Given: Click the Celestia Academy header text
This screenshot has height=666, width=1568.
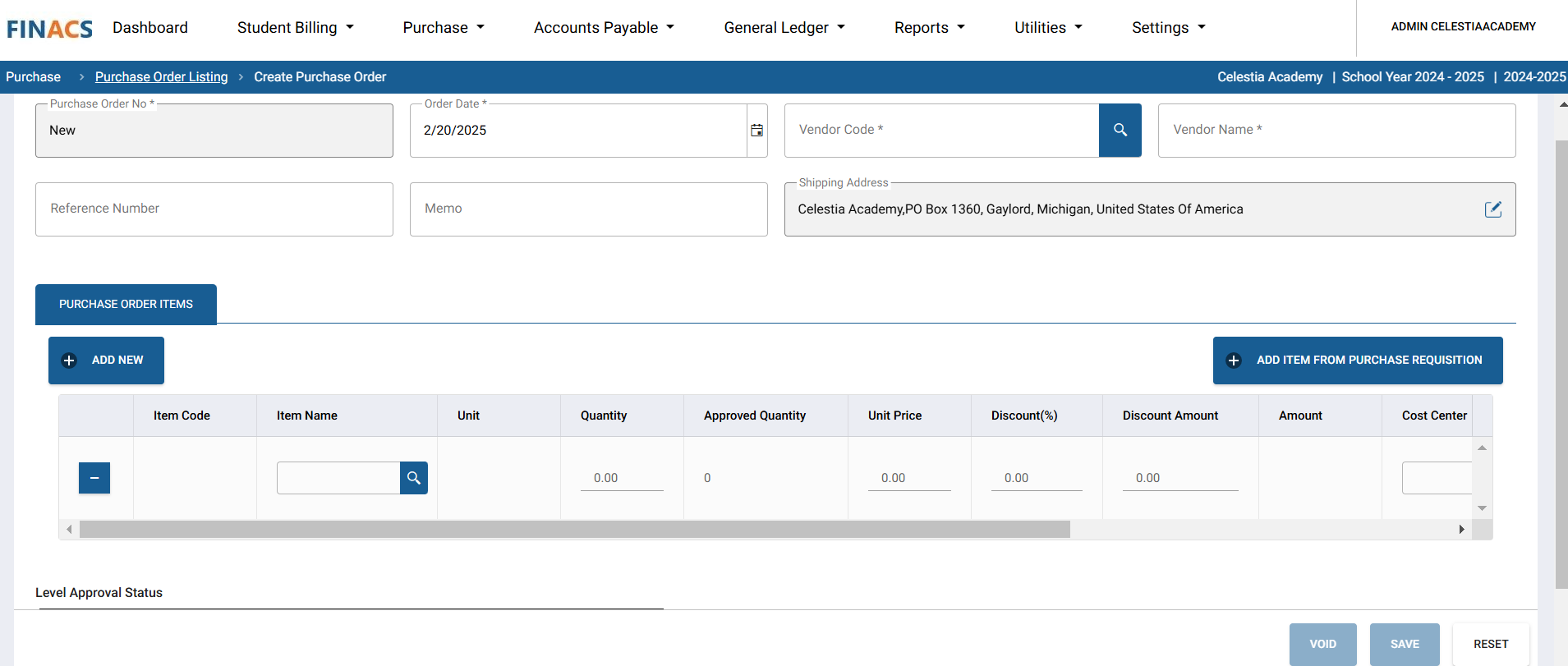Looking at the screenshot, I should (x=1270, y=77).
